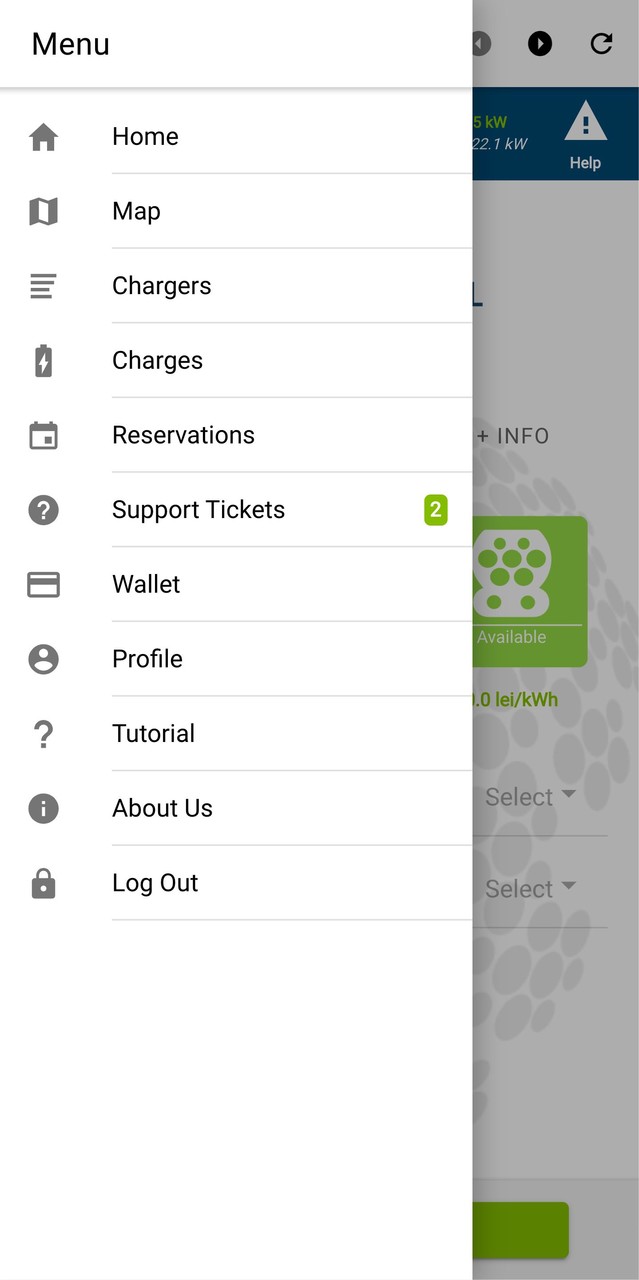Tap the Chargers list icon

pyautogui.click(x=43, y=285)
